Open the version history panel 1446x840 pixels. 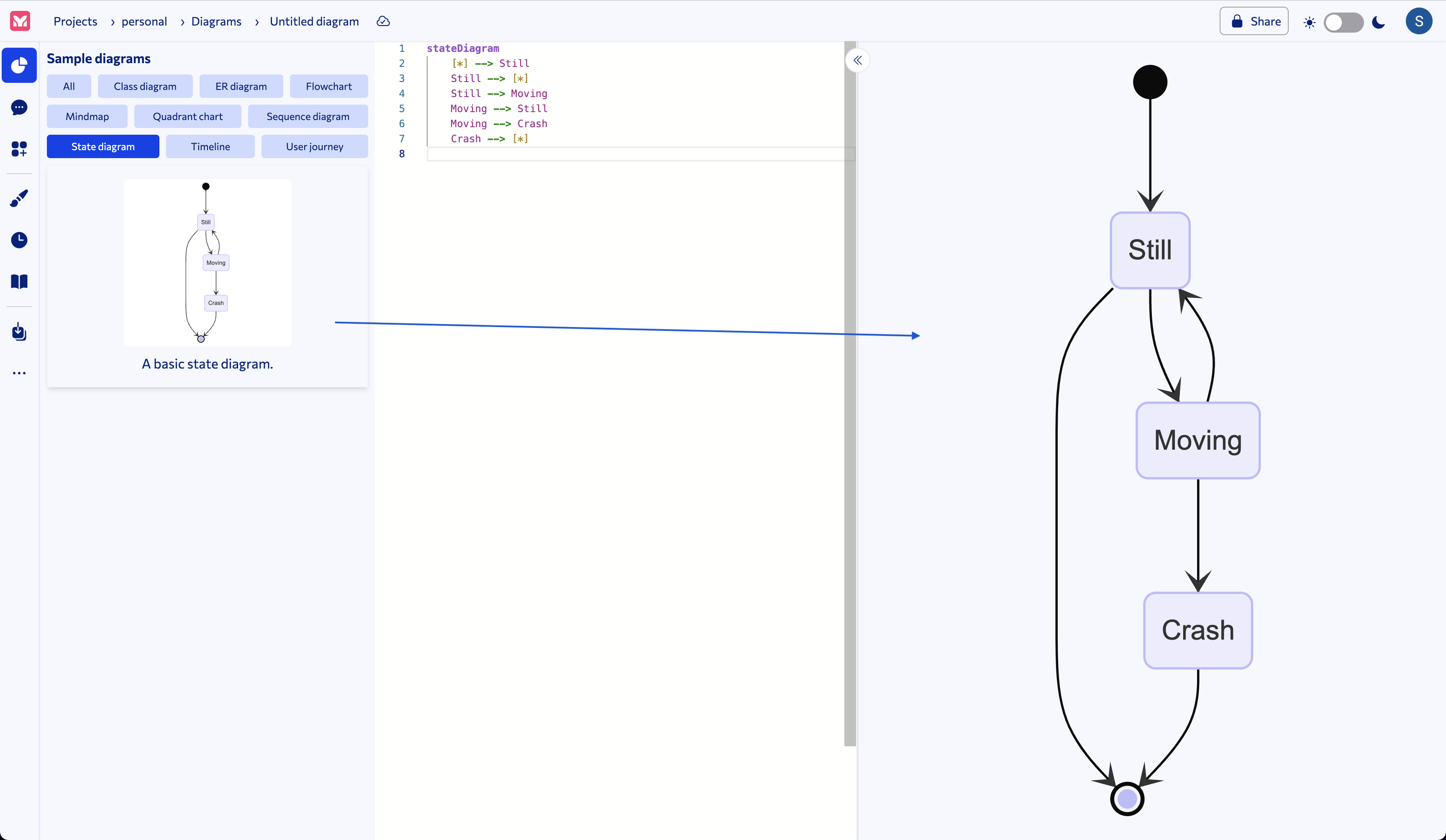point(19,240)
